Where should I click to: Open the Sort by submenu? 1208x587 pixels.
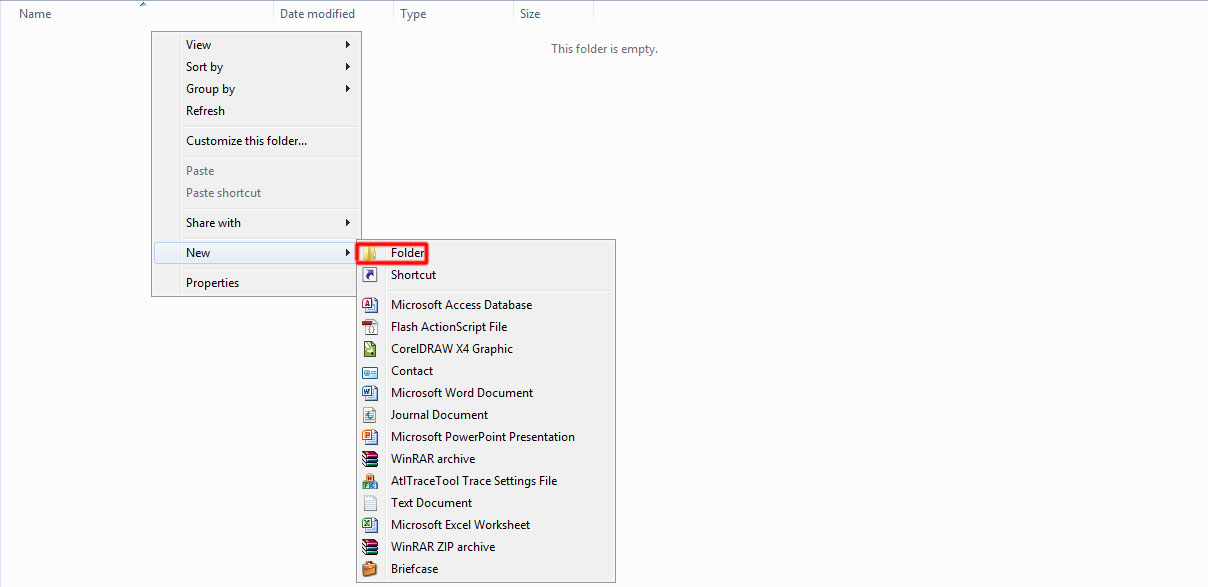point(204,66)
